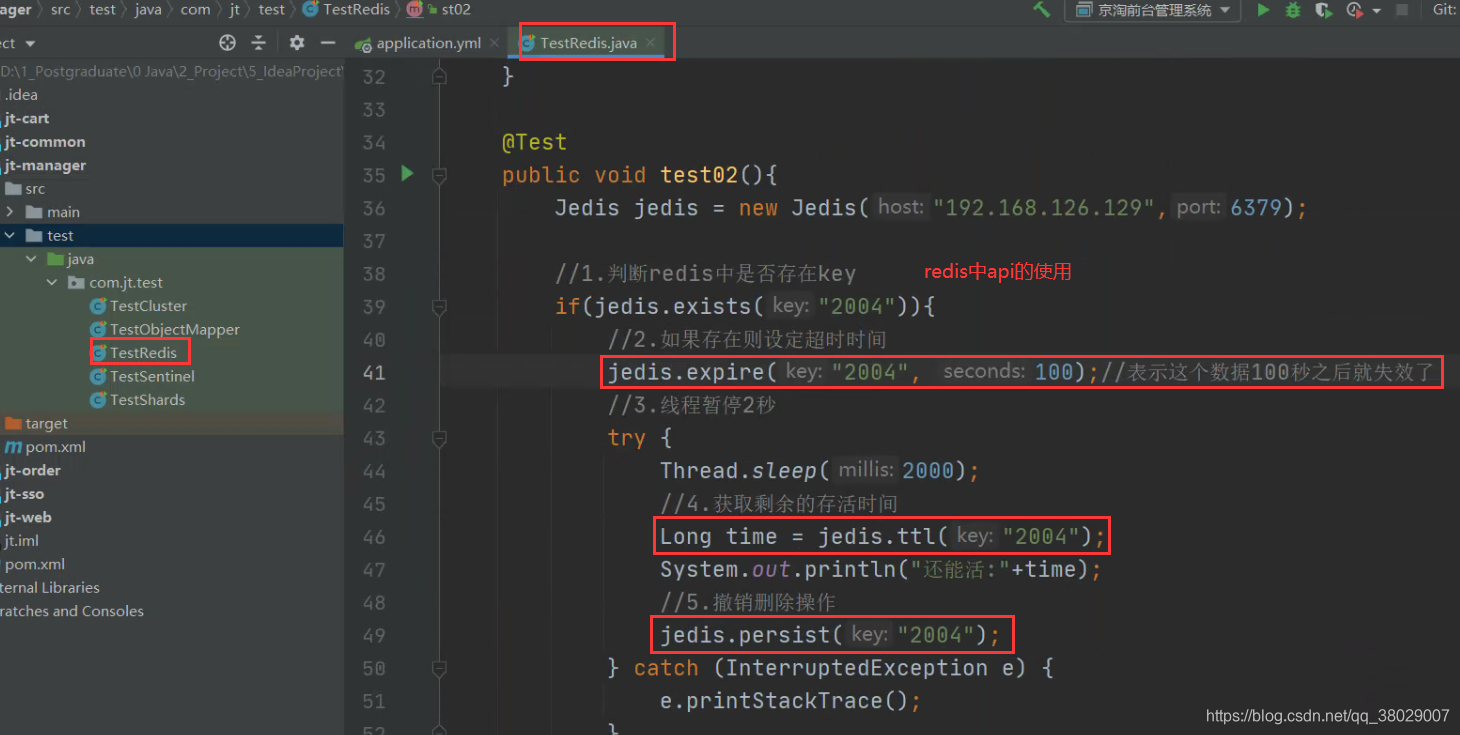The width and height of the screenshot is (1460, 735).
Task: Expand the main folder in project tree
Action: coord(10,212)
